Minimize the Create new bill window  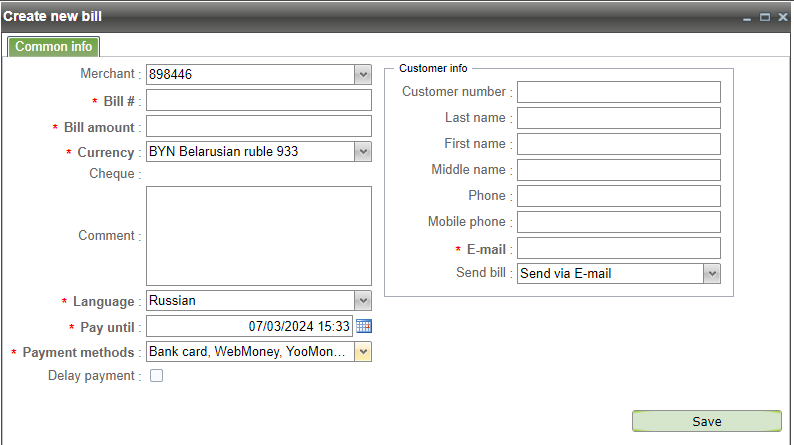point(747,17)
